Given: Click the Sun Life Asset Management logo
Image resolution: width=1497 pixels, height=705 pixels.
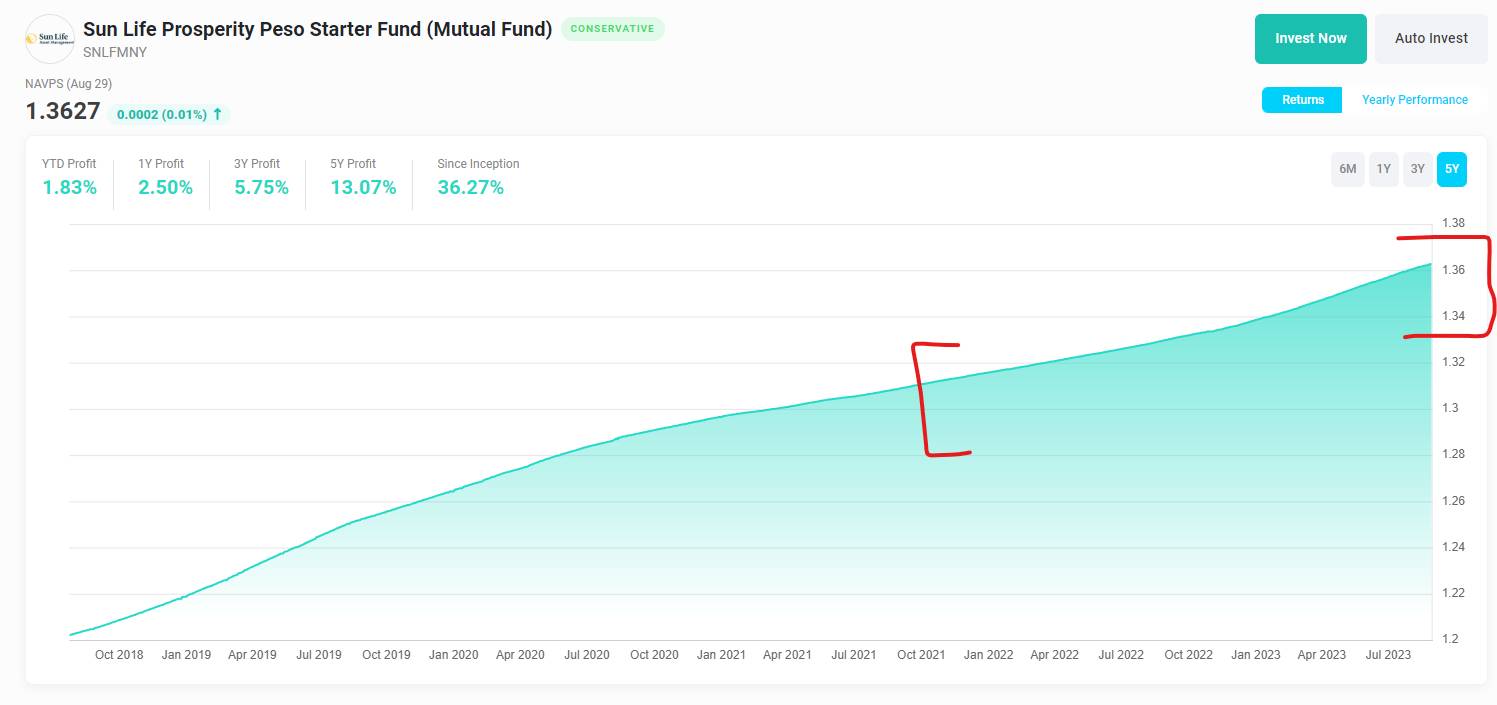Looking at the screenshot, I should (49, 38).
